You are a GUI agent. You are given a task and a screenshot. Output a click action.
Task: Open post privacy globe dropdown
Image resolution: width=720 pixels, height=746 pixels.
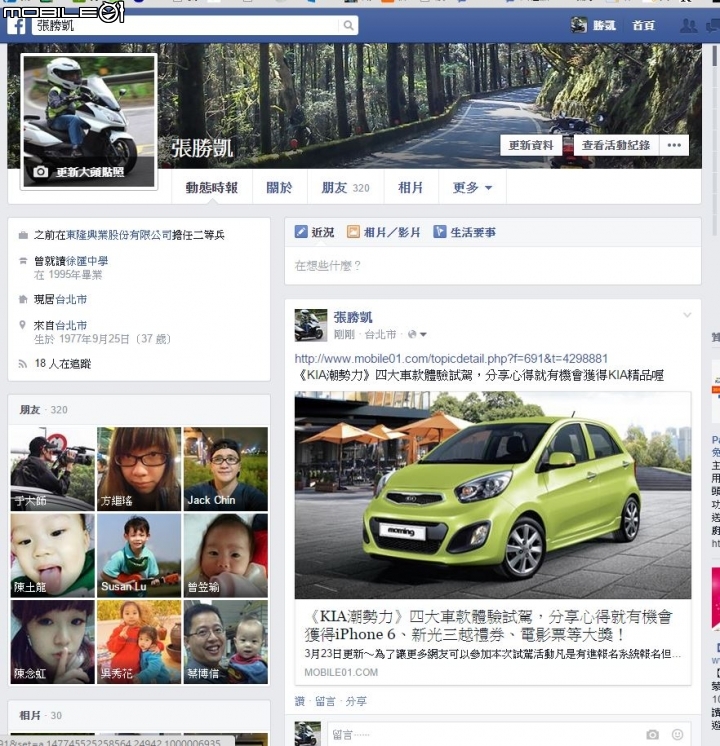tap(417, 334)
